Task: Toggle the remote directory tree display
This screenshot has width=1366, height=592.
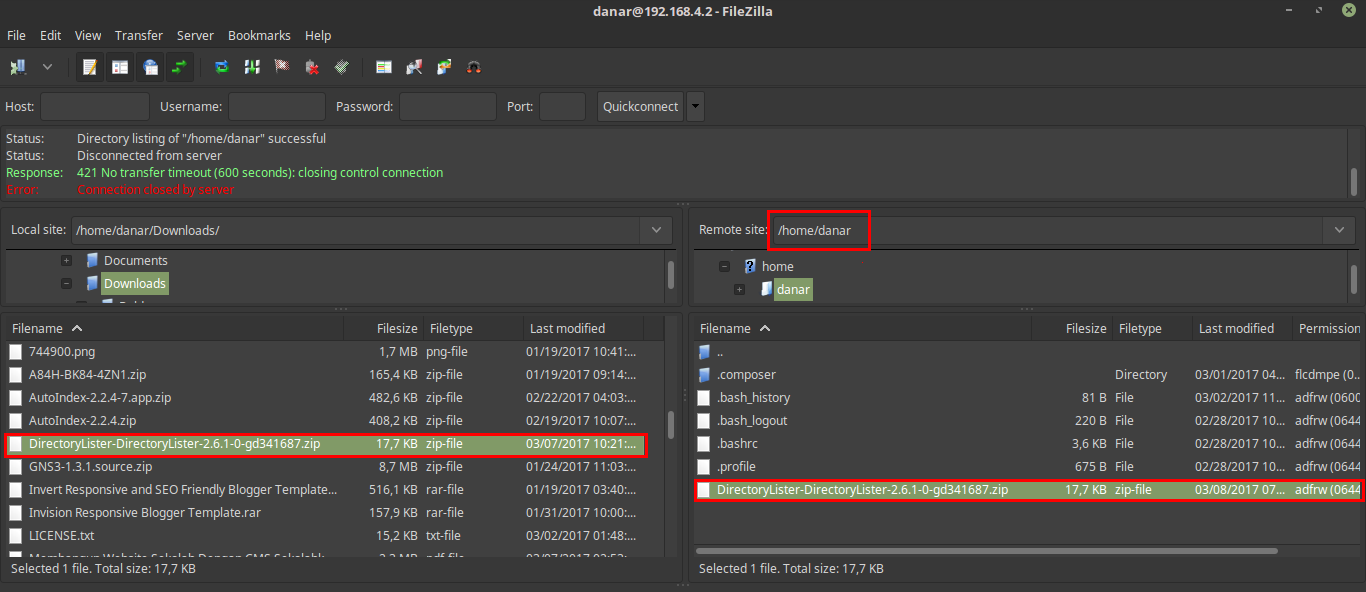Action: tap(150, 67)
